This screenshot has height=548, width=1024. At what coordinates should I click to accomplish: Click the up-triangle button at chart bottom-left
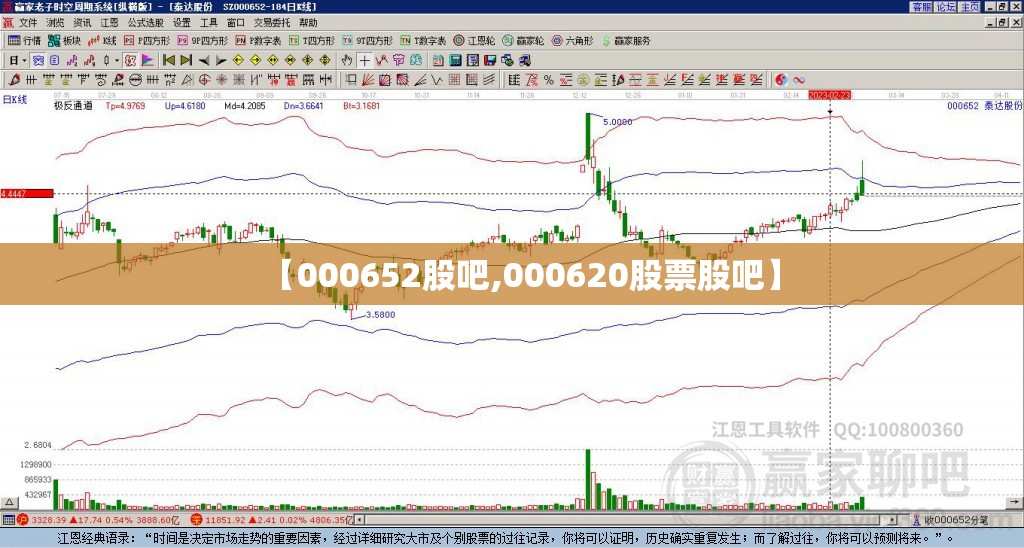tap(9, 503)
